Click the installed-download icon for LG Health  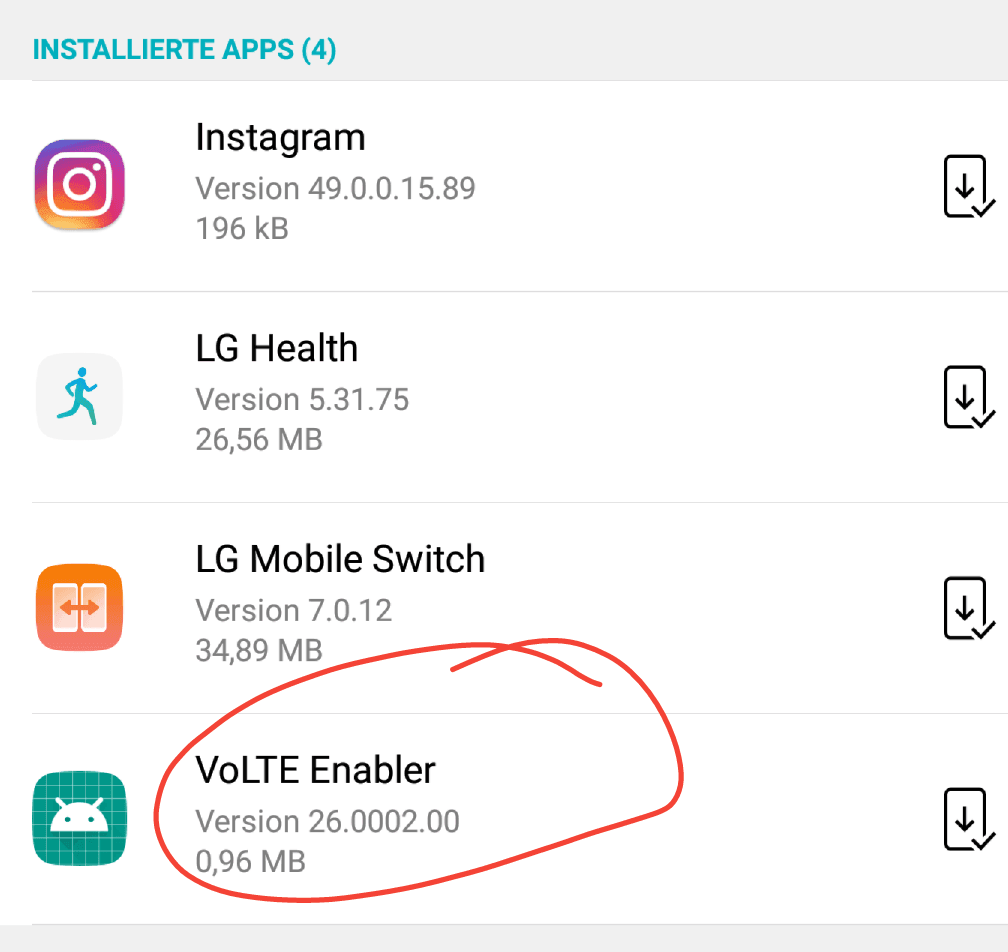969,397
